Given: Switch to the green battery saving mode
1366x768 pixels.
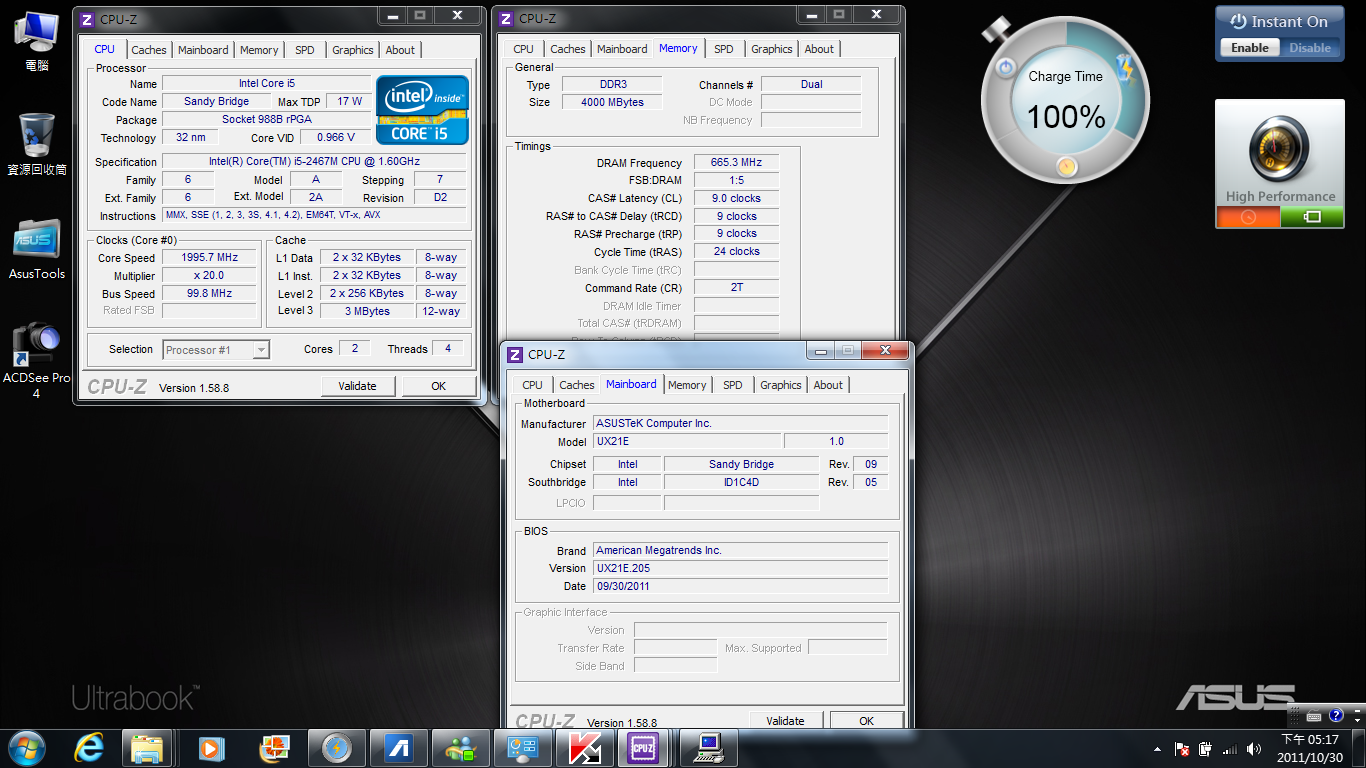Looking at the screenshot, I should click(x=1312, y=217).
